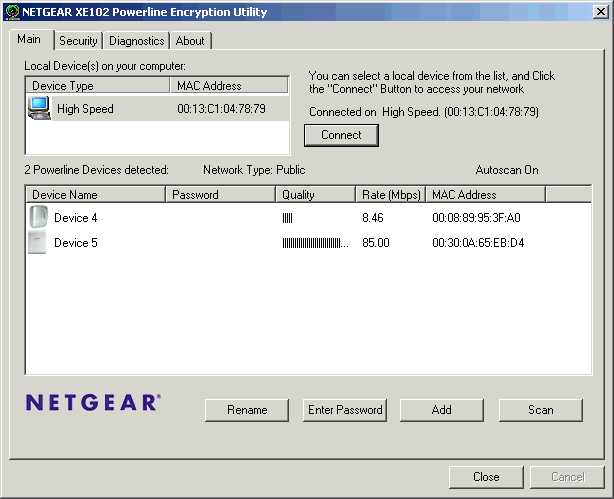This screenshot has height=499, width=614.
Task: Select the High Speed local device row
Action: (158, 108)
